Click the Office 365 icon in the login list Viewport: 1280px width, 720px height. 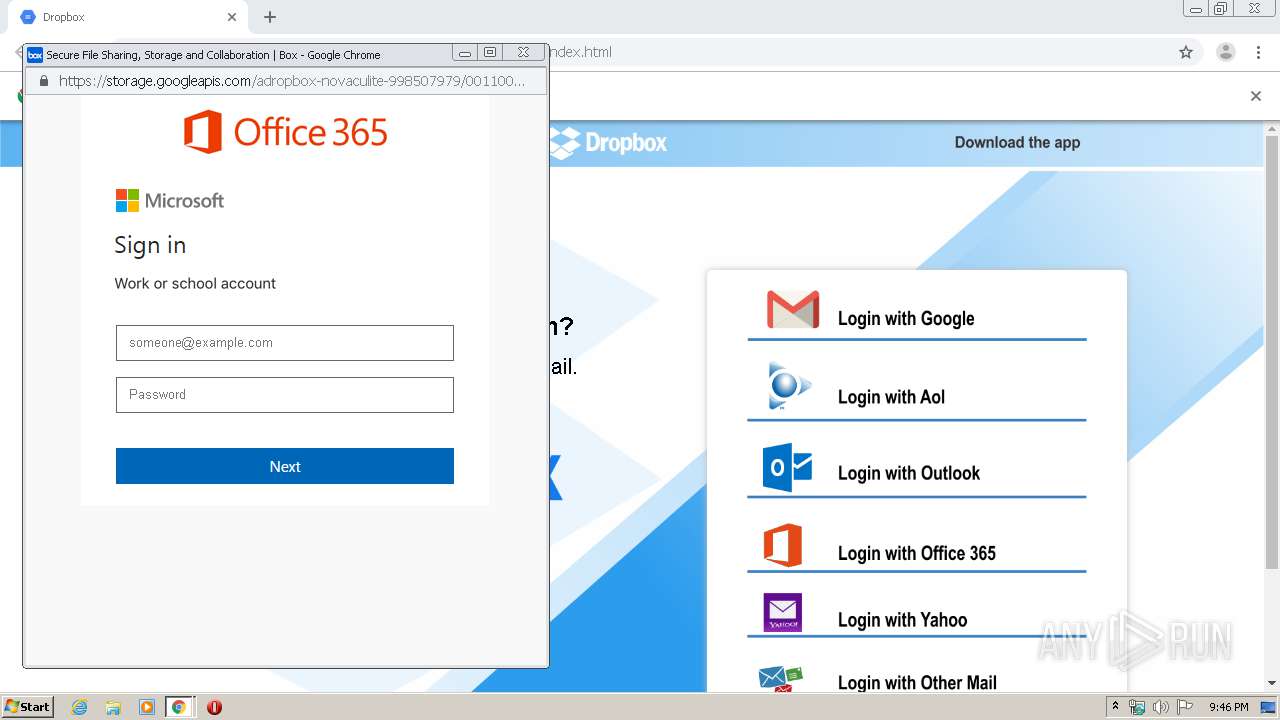coord(783,545)
